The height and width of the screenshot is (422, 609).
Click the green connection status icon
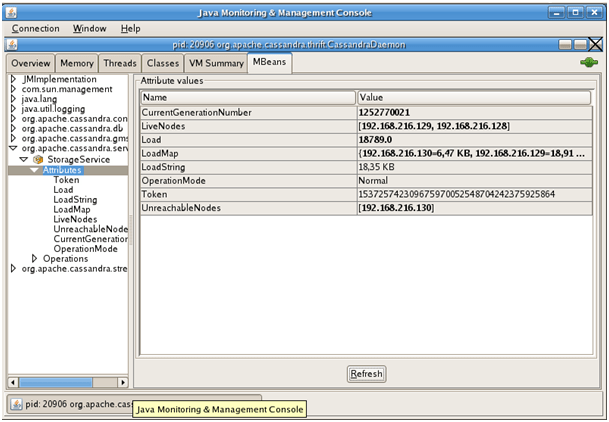pos(589,63)
